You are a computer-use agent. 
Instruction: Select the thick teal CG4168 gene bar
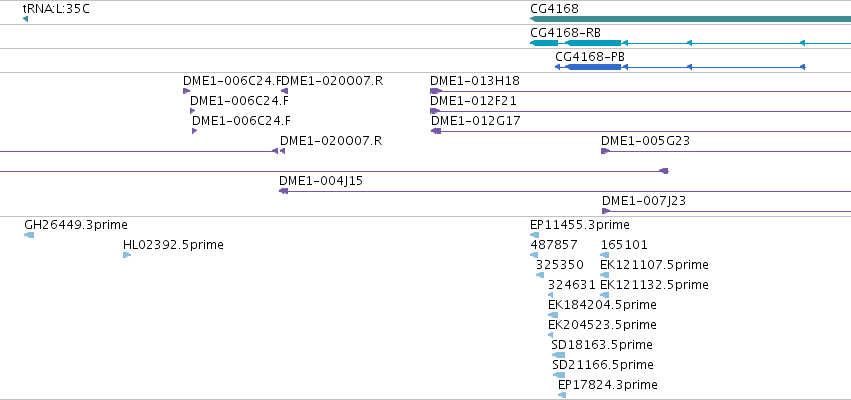(x=690, y=20)
